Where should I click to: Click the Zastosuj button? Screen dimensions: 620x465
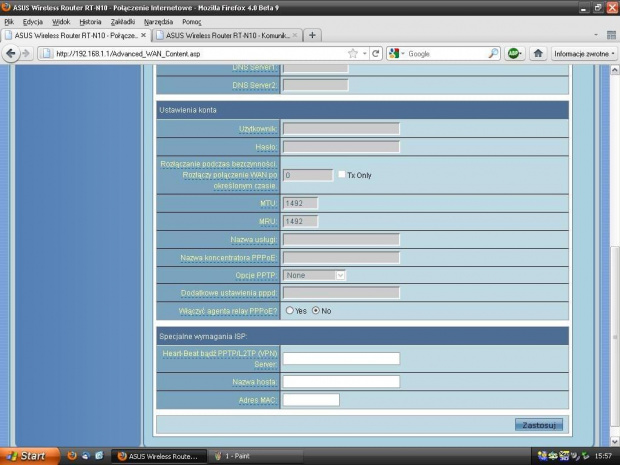(x=540, y=424)
